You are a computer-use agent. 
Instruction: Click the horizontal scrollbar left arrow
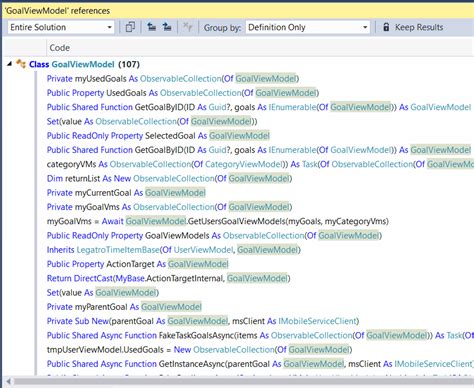[x=8, y=381]
